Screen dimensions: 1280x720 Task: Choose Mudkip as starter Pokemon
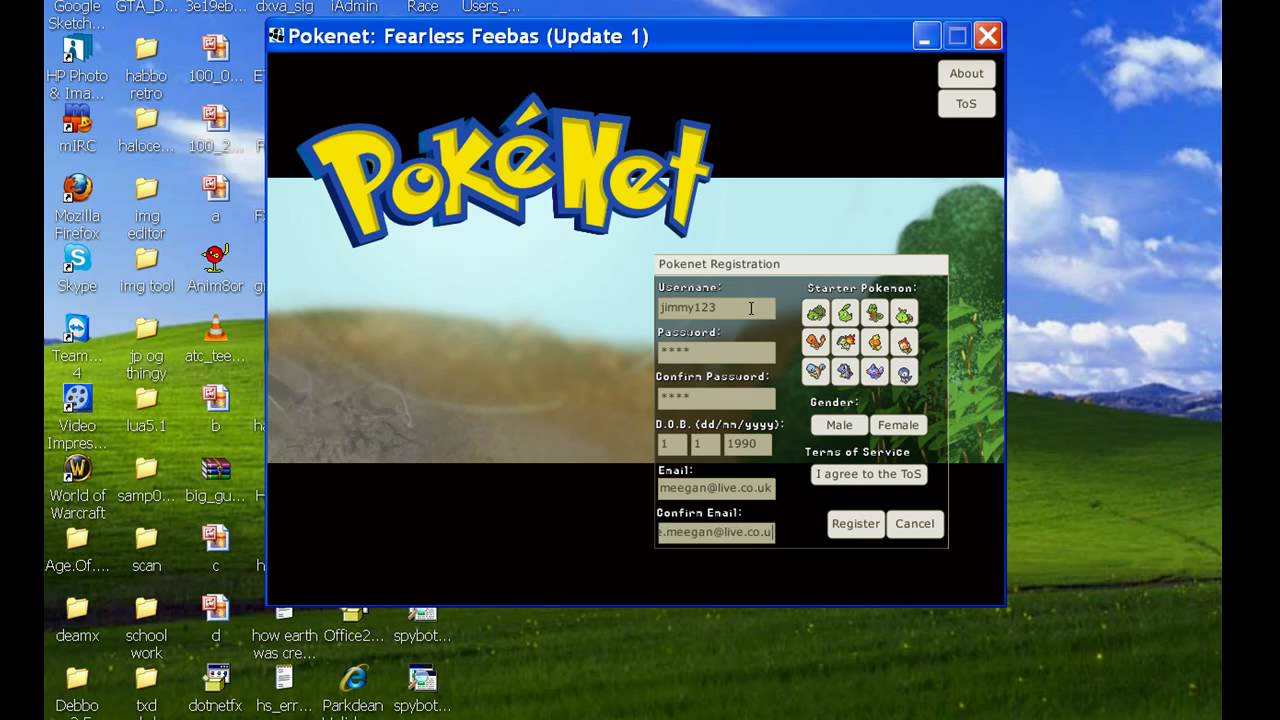[875, 372]
